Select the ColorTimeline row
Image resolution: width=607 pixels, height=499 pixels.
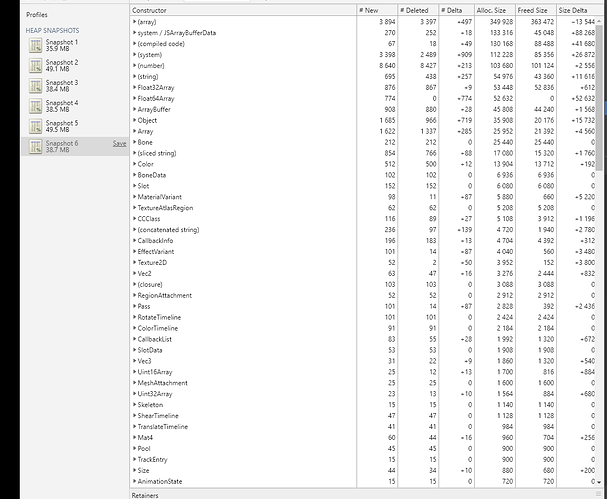[363, 328]
